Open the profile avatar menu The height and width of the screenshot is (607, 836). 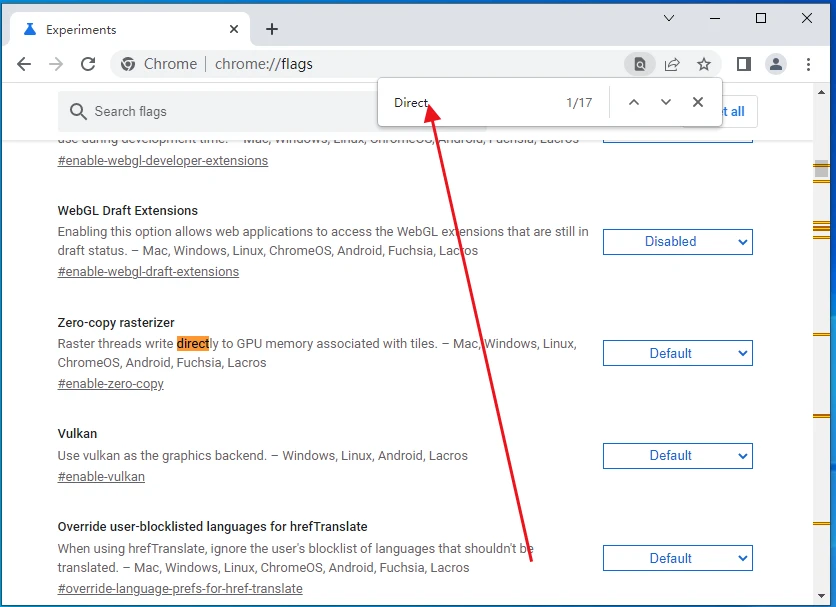pos(776,64)
